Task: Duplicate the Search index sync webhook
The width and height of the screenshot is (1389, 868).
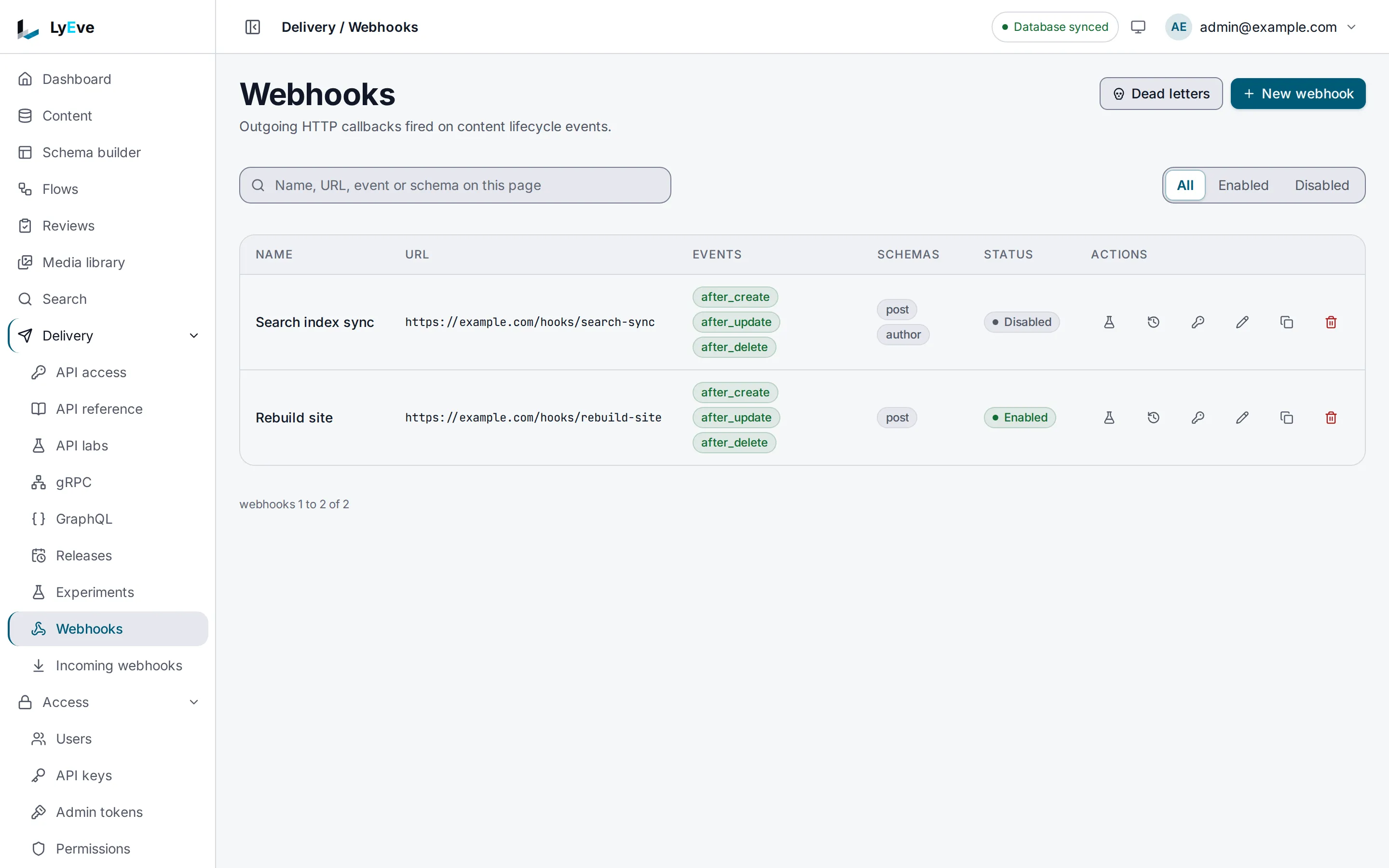Action: [1287, 322]
